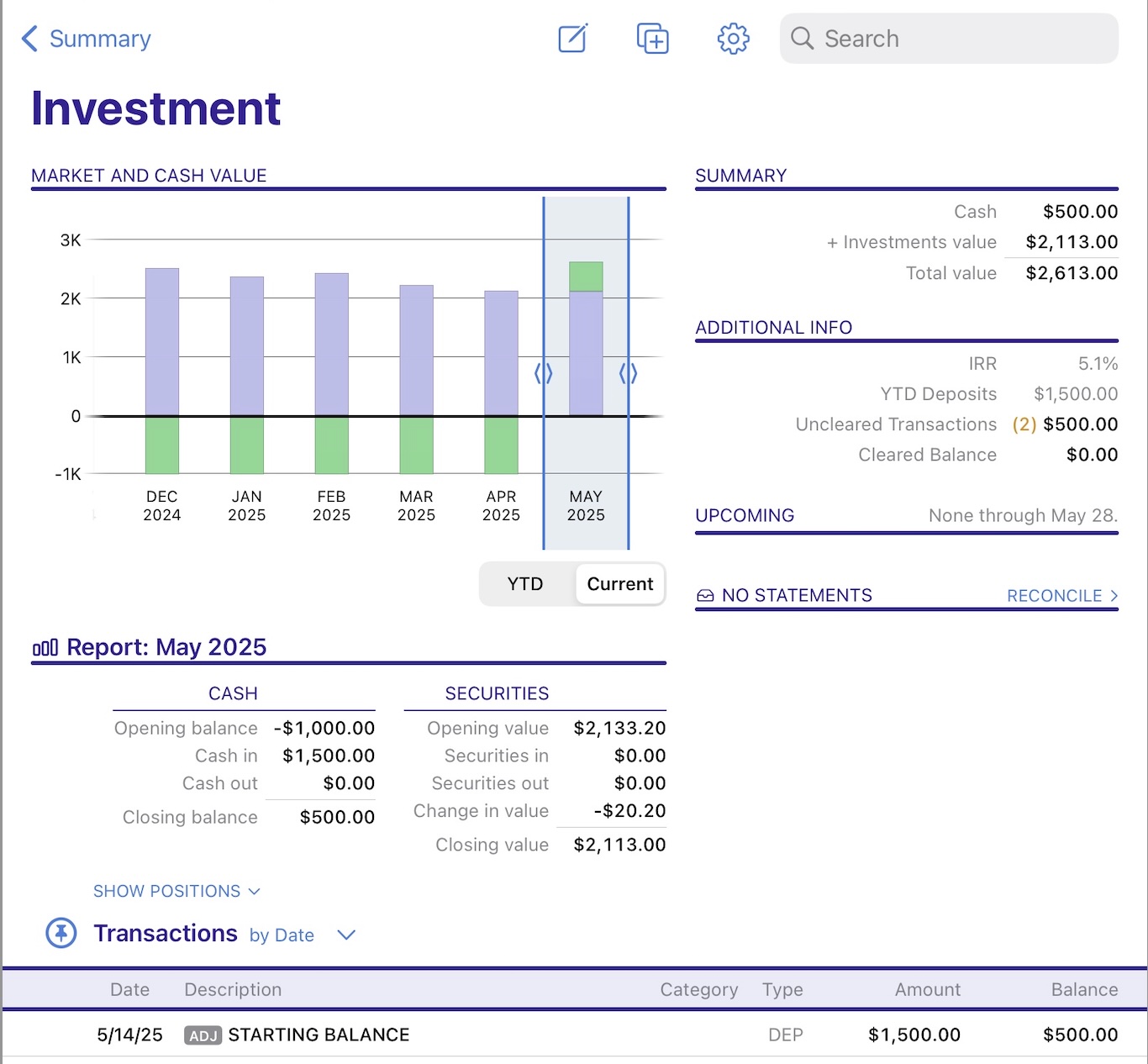The height and width of the screenshot is (1064, 1148).
Task: Select the April 2025 bar in chart
Action: (x=501, y=353)
